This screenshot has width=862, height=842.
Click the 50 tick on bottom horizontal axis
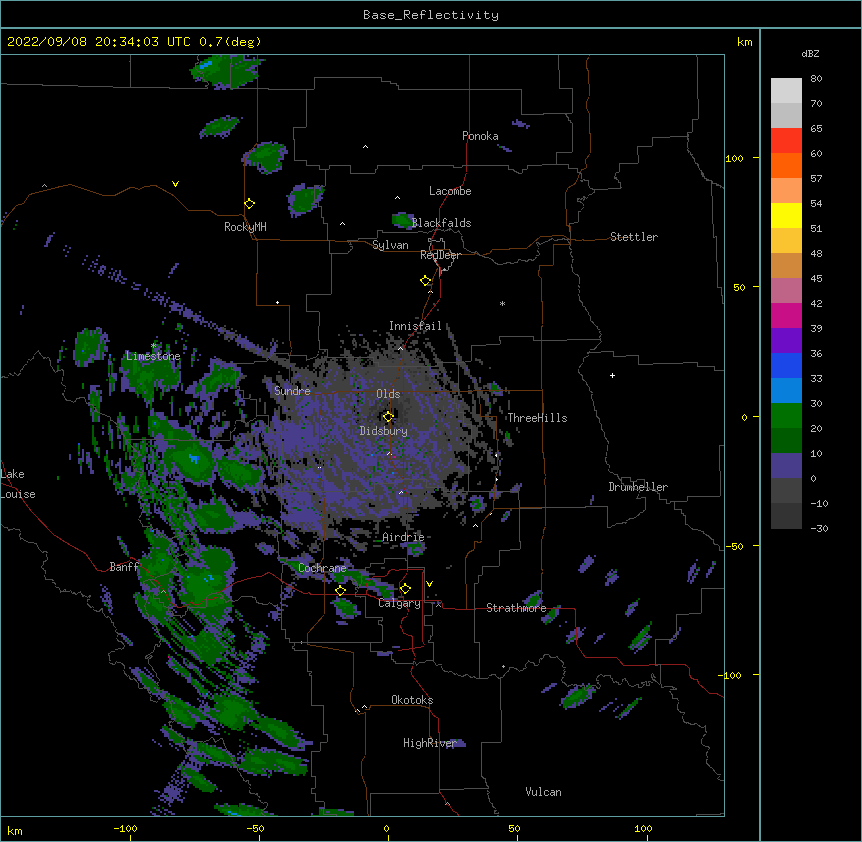pyautogui.click(x=514, y=828)
